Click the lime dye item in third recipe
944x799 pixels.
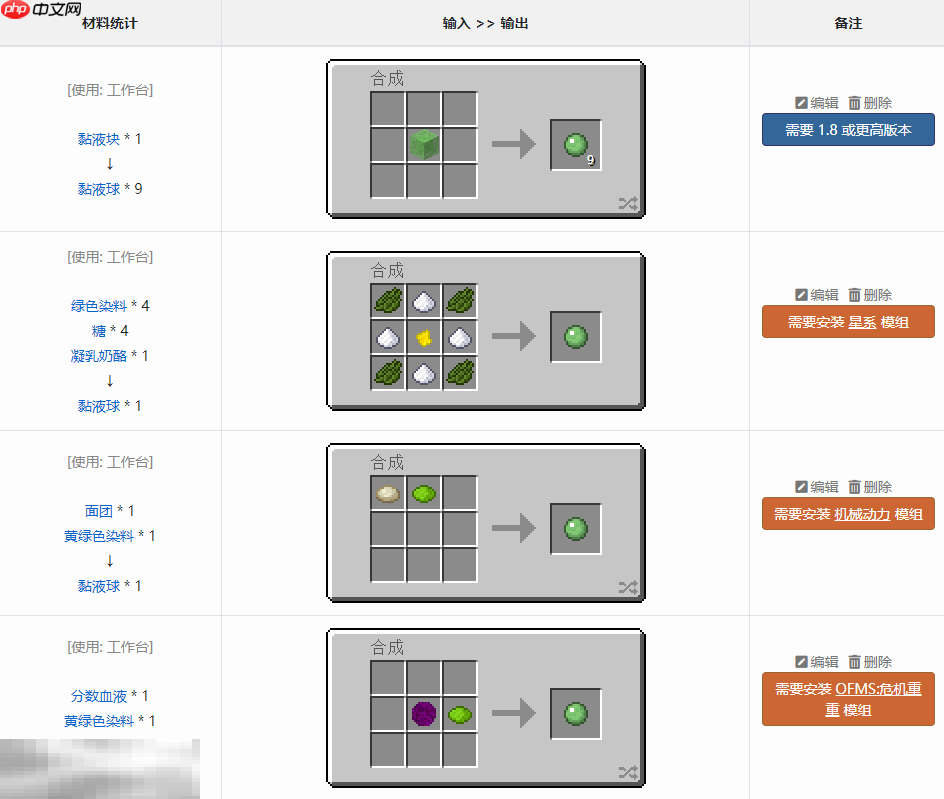424,494
